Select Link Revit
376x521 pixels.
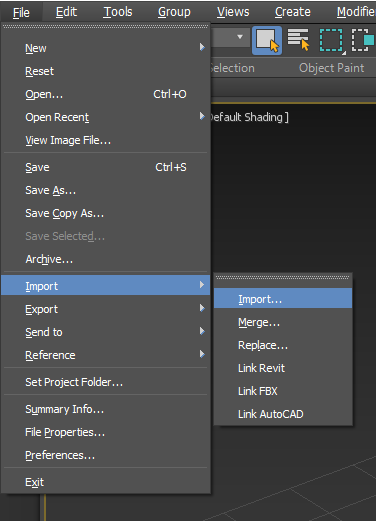pyautogui.click(x=283, y=368)
